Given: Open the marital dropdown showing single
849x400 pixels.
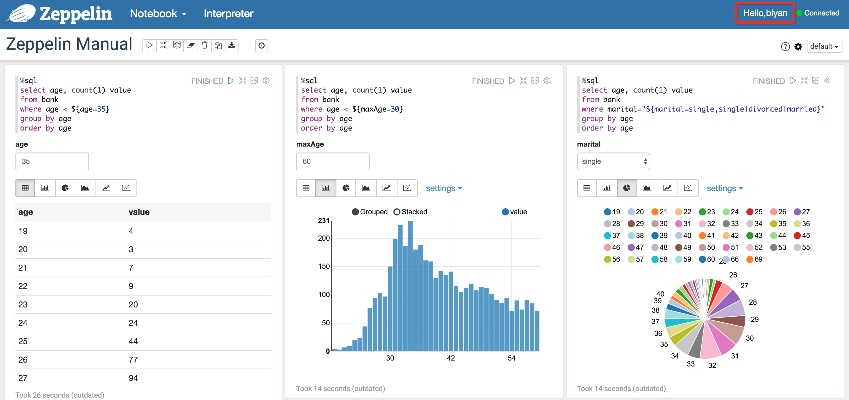Looking at the screenshot, I should (x=615, y=161).
